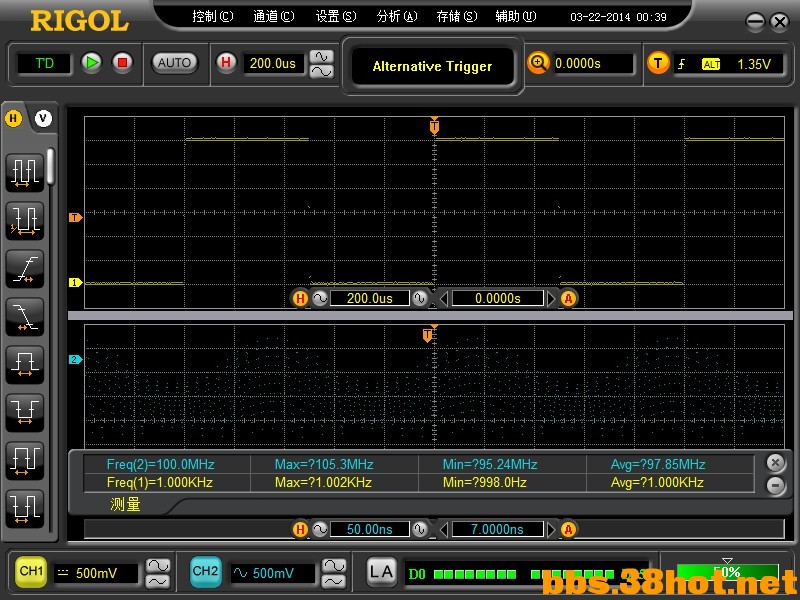Click the cyan channel 2 ground marker
The width and height of the screenshot is (800, 600).
pos(76,360)
